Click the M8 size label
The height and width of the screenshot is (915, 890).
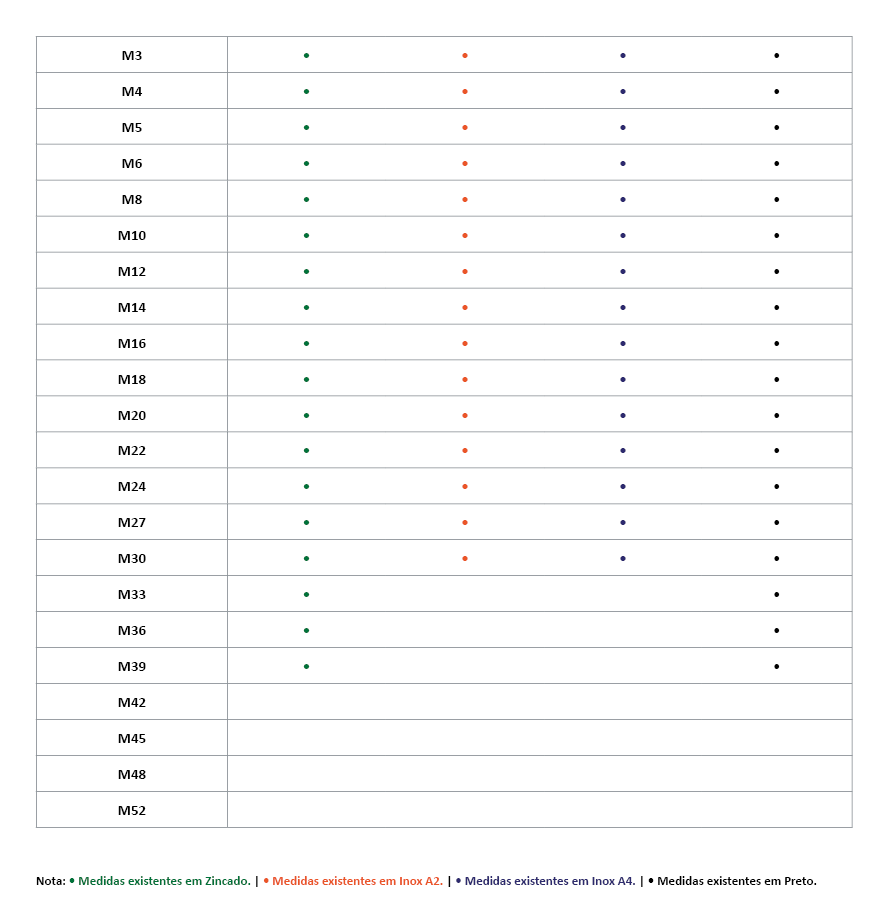point(132,200)
